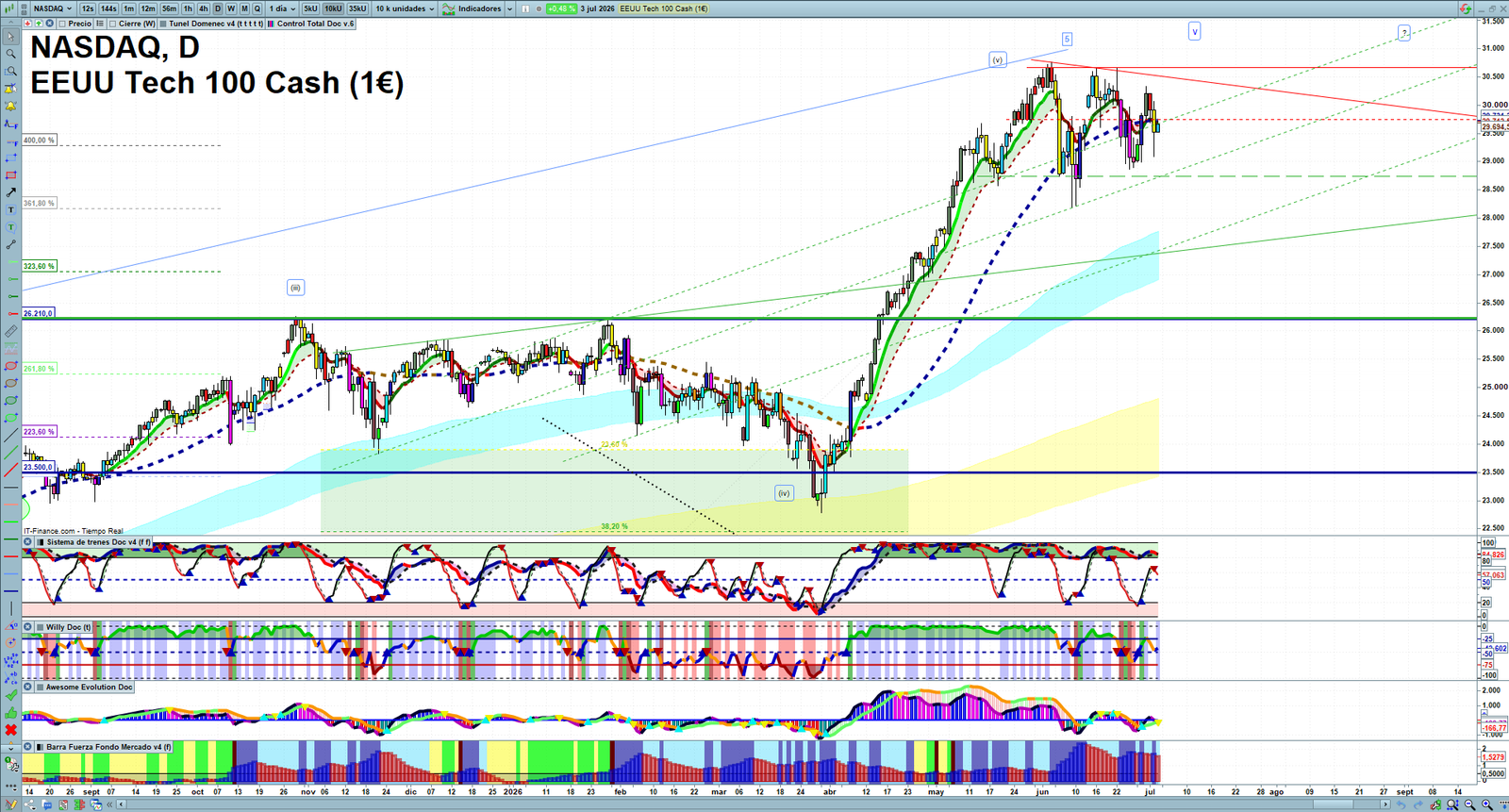Screen dimensions: 1509x812
Task: Pick the red horizontal line style
Action: (11, 556)
